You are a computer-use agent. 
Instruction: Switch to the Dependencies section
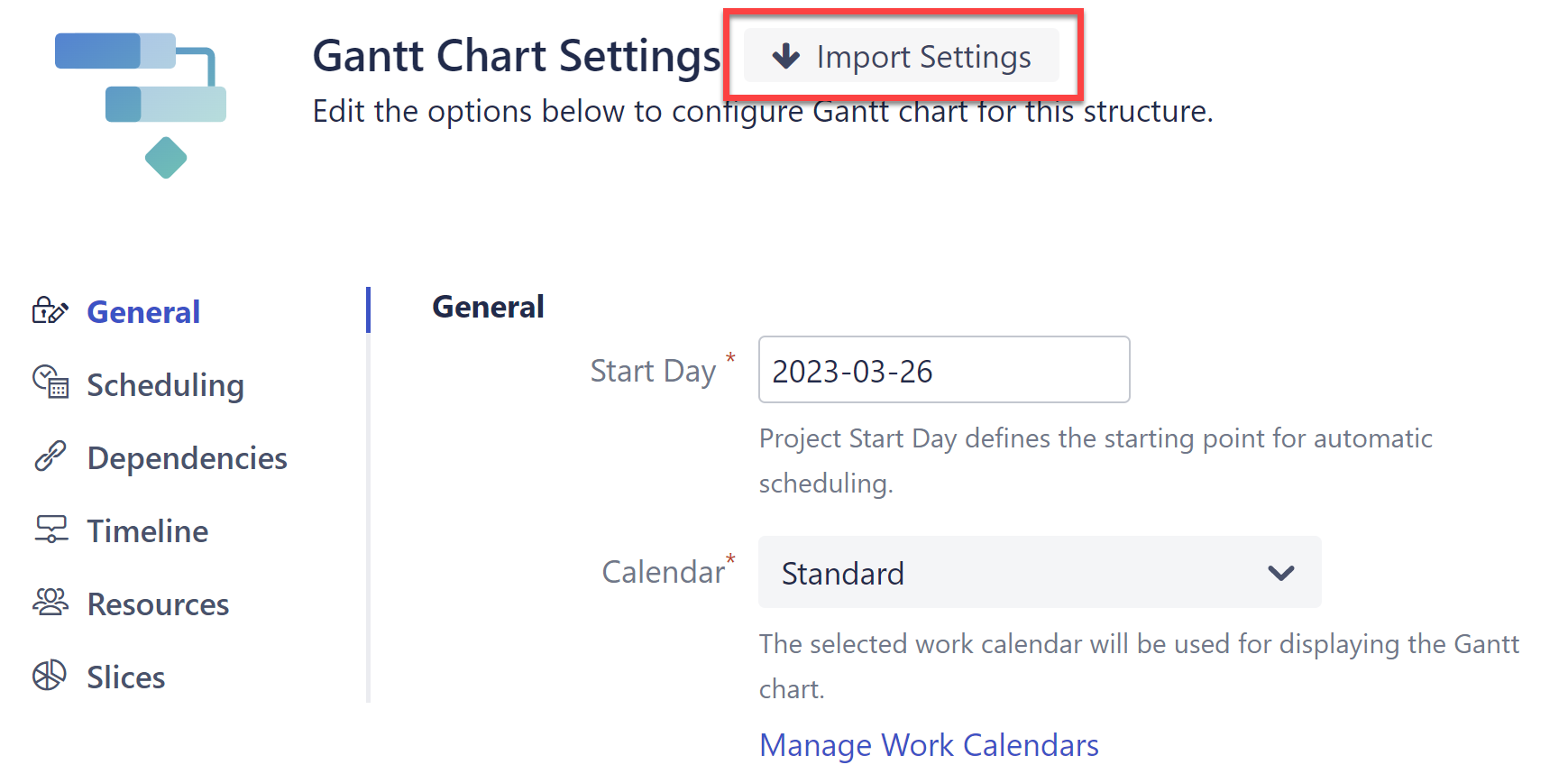[x=187, y=458]
